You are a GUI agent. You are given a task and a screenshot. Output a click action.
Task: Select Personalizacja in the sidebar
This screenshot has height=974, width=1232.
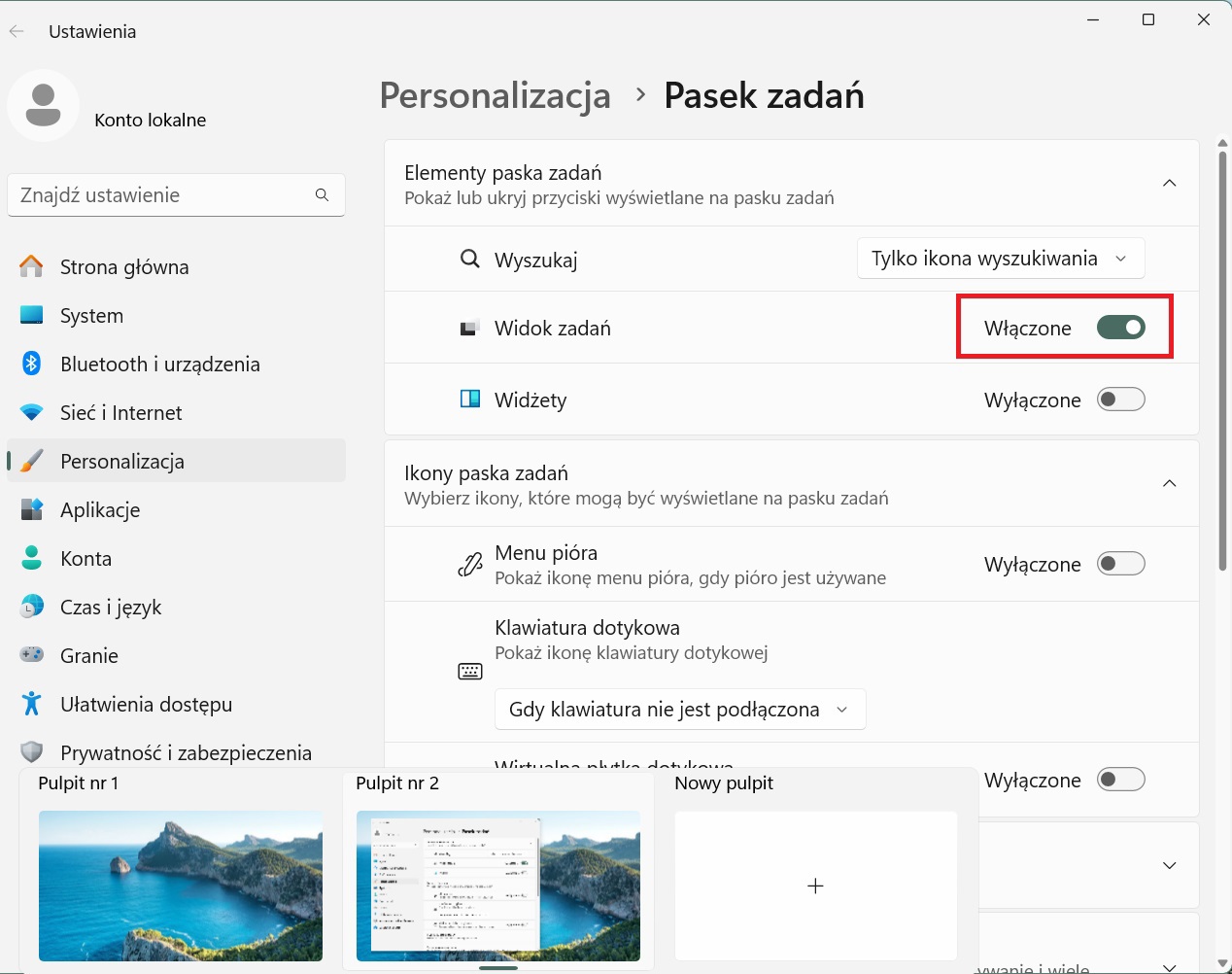tap(177, 461)
